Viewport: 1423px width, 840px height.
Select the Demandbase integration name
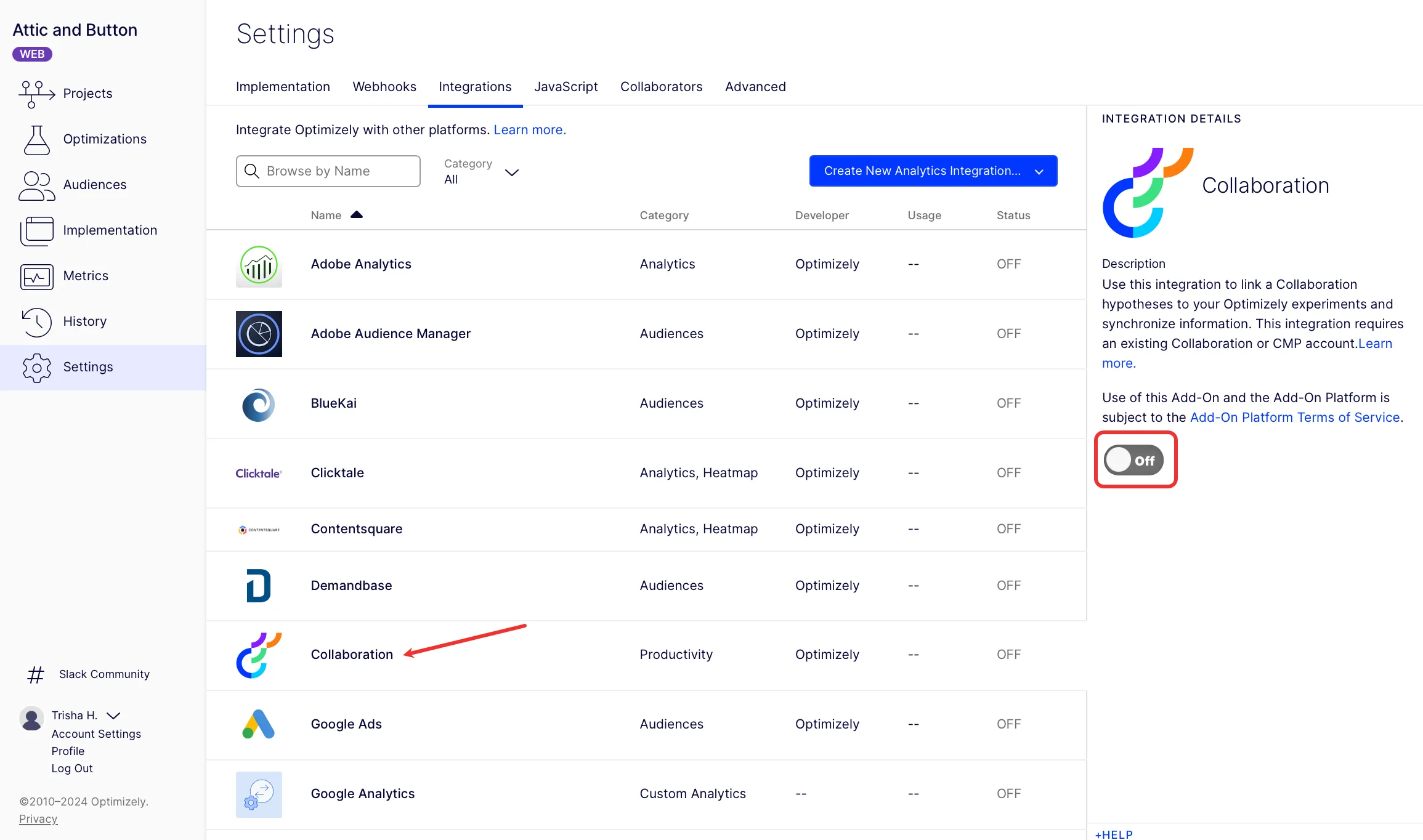351,586
